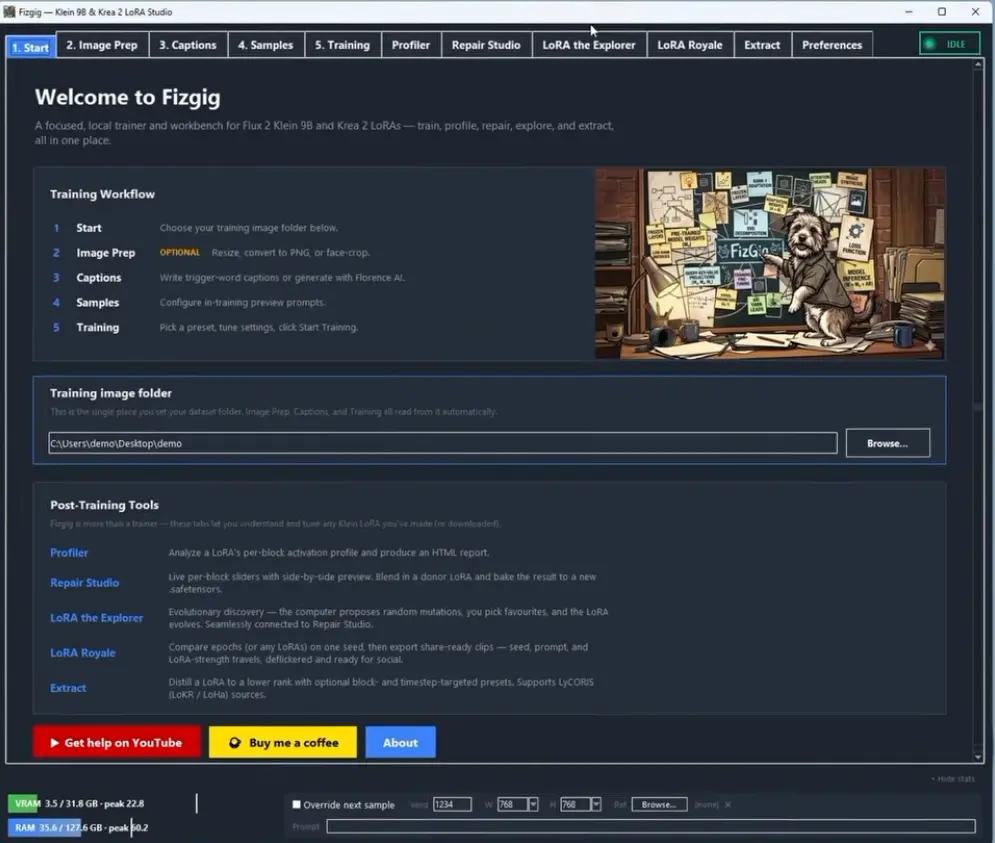
Task: Click the LoRA Royale link in Post-Training Tools
Action: click(83, 653)
